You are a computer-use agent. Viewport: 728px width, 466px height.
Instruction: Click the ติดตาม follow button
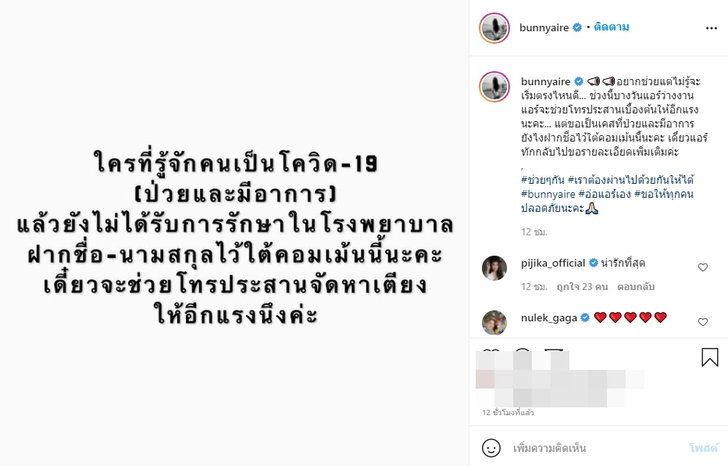point(611,27)
